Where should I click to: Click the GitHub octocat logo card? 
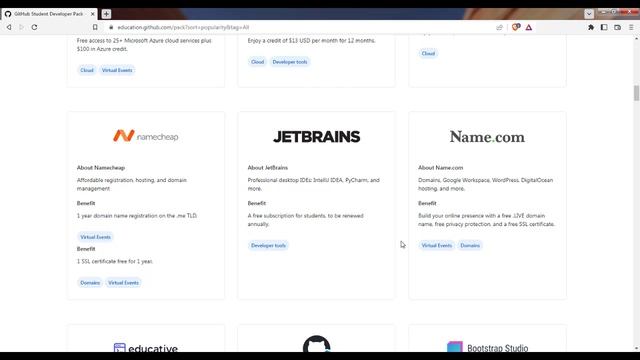316,344
